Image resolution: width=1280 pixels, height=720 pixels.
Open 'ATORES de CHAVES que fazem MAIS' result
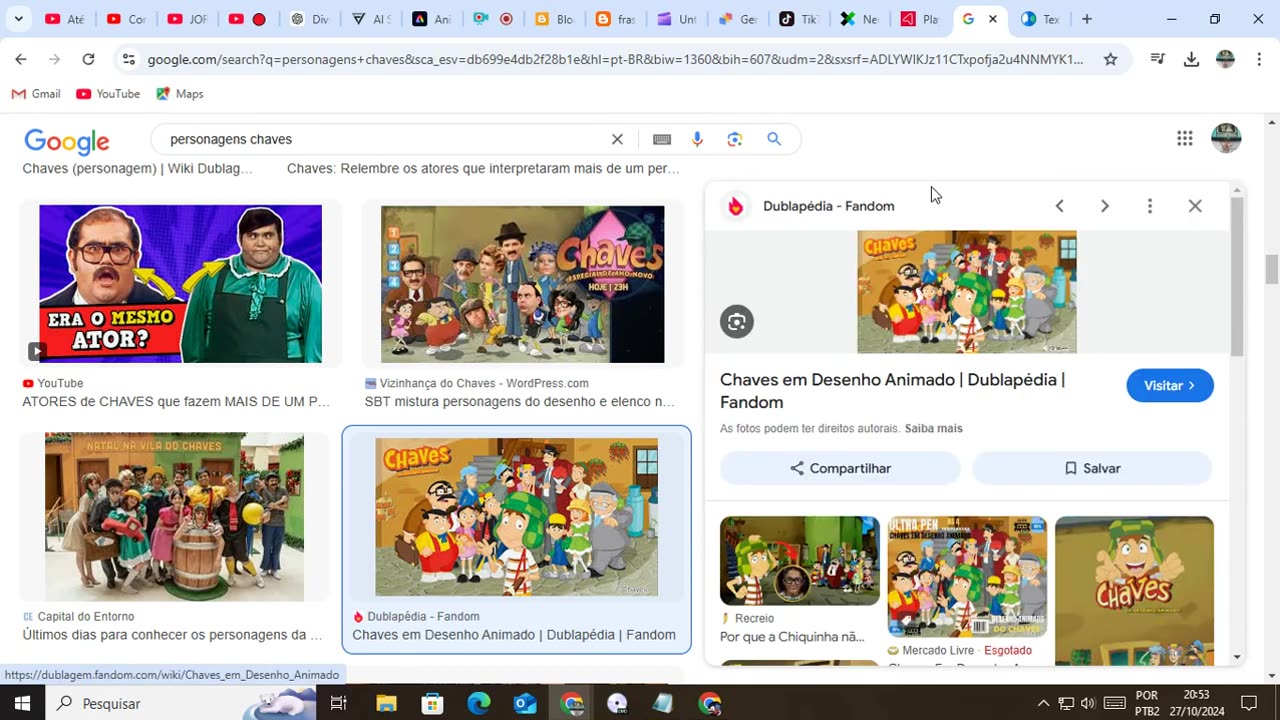point(176,402)
